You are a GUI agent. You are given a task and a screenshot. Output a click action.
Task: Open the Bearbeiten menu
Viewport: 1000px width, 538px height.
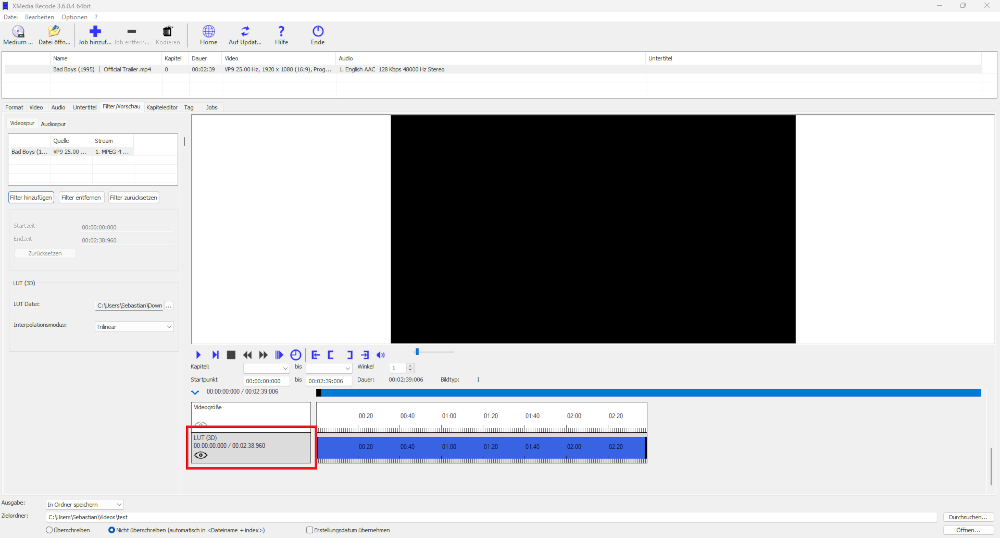[40, 17]
